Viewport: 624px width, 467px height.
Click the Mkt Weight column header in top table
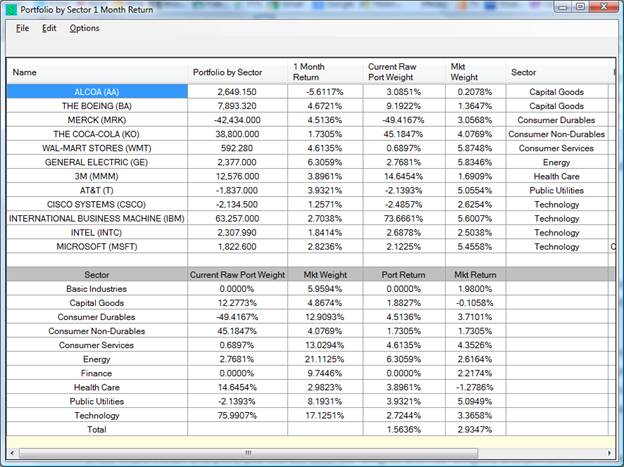tap(475, 72)
